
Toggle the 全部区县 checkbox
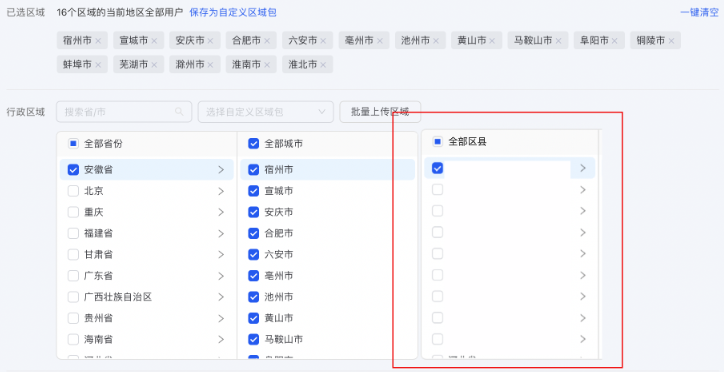437,142
